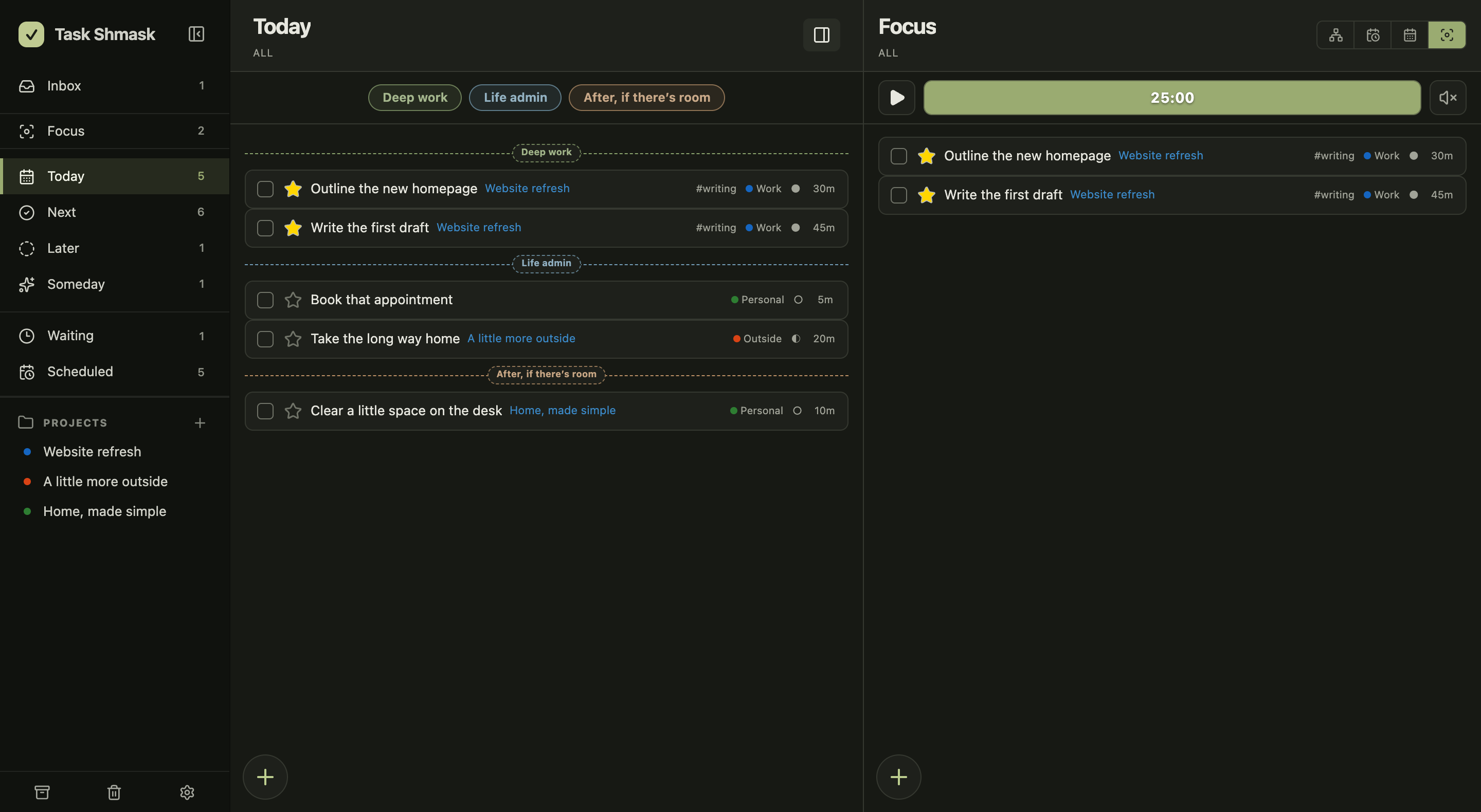Click the Task Shmask checkmark logo
Viewport: 1481px width, 812px height.
click(31, 34)
